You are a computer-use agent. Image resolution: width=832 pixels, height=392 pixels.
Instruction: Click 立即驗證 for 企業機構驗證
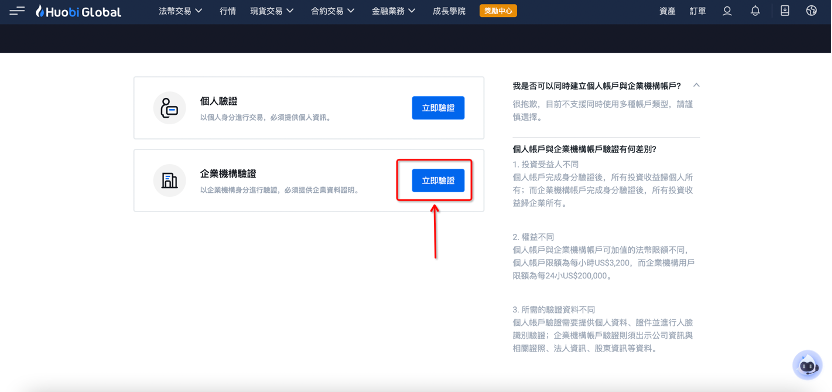point(438,180)
